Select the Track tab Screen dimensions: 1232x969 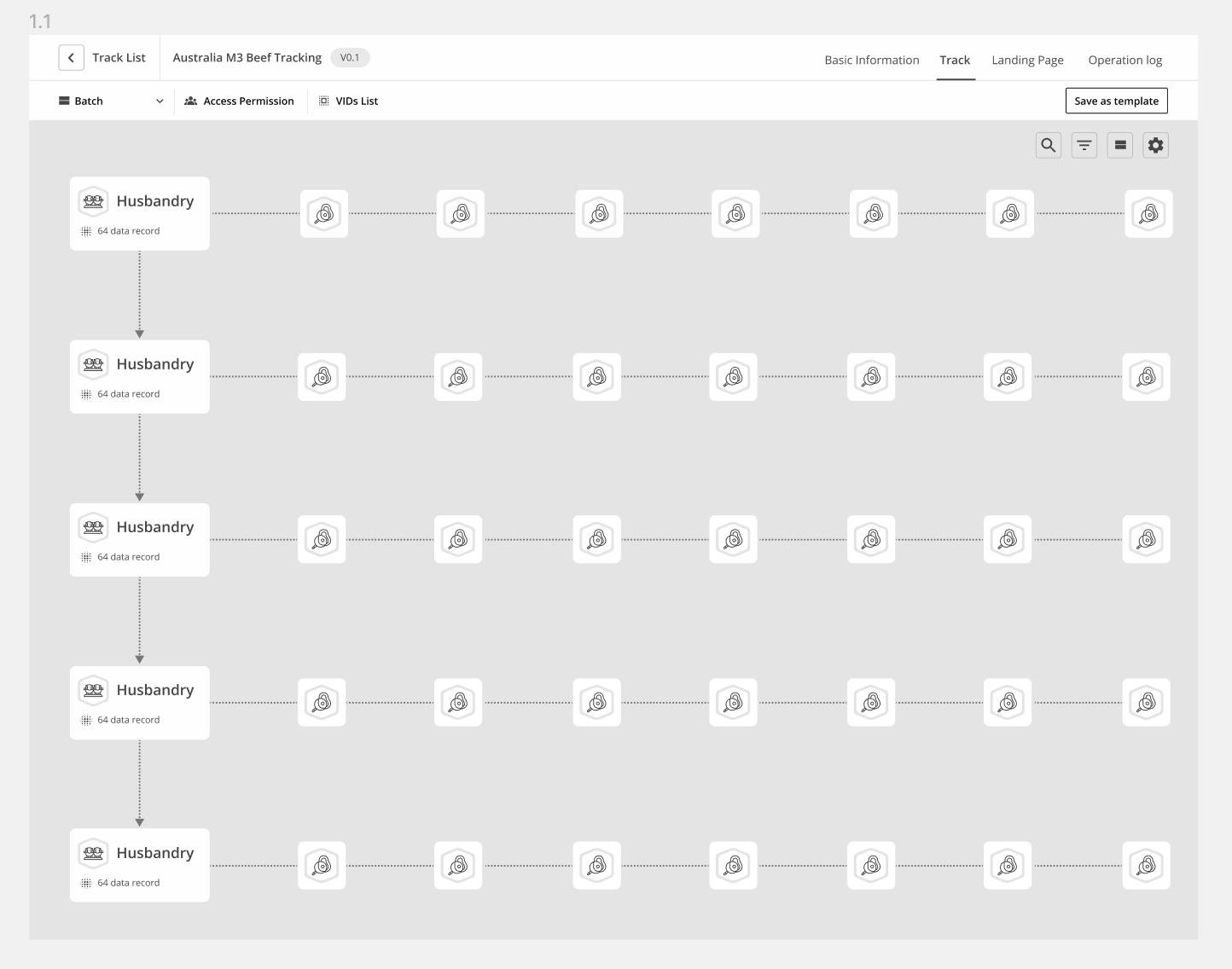[x=956, y=60]
